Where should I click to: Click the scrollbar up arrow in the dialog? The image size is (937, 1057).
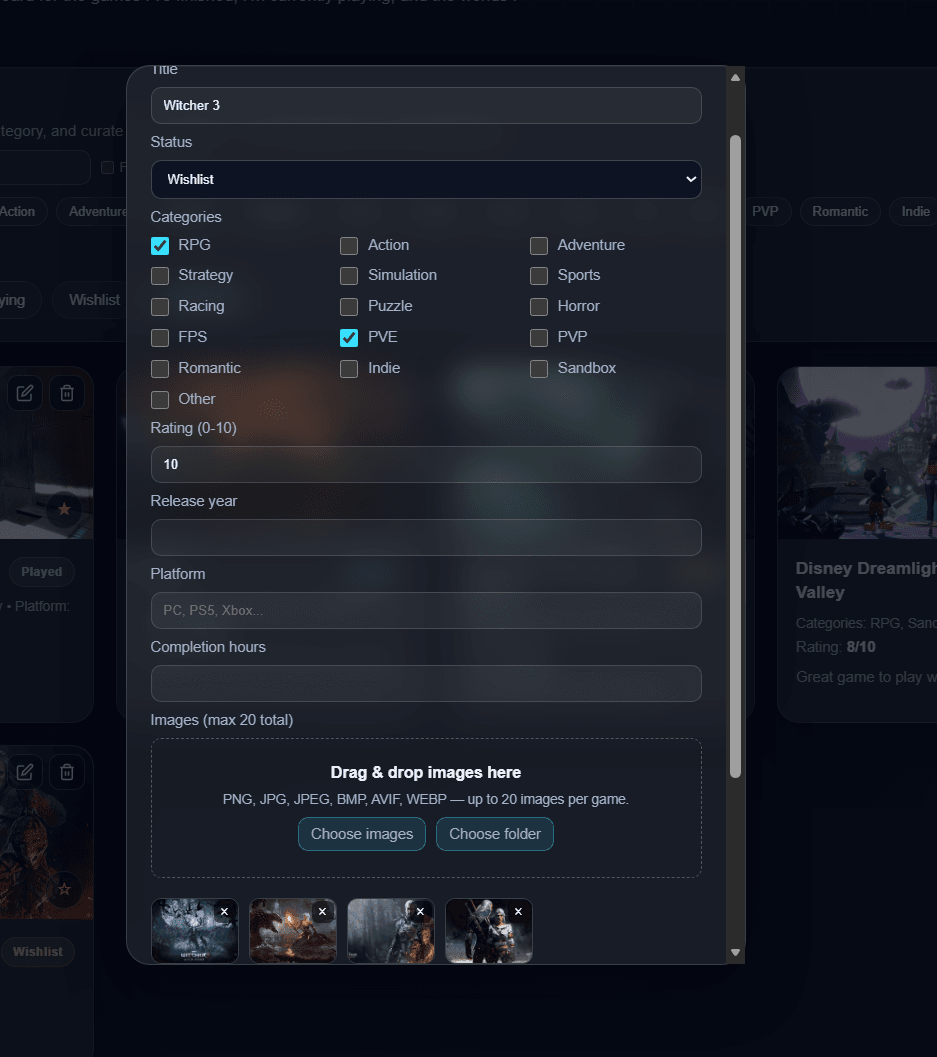pos(735,78)
